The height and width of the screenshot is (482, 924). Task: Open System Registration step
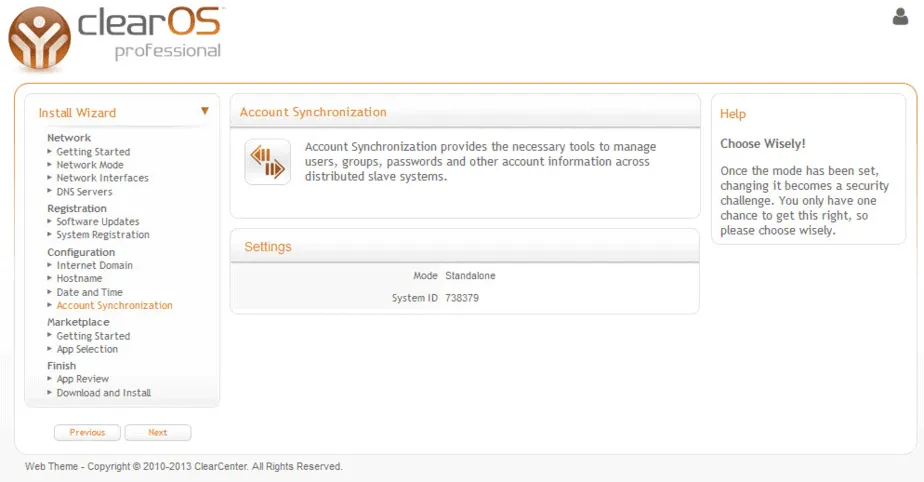tap(102, 235)
